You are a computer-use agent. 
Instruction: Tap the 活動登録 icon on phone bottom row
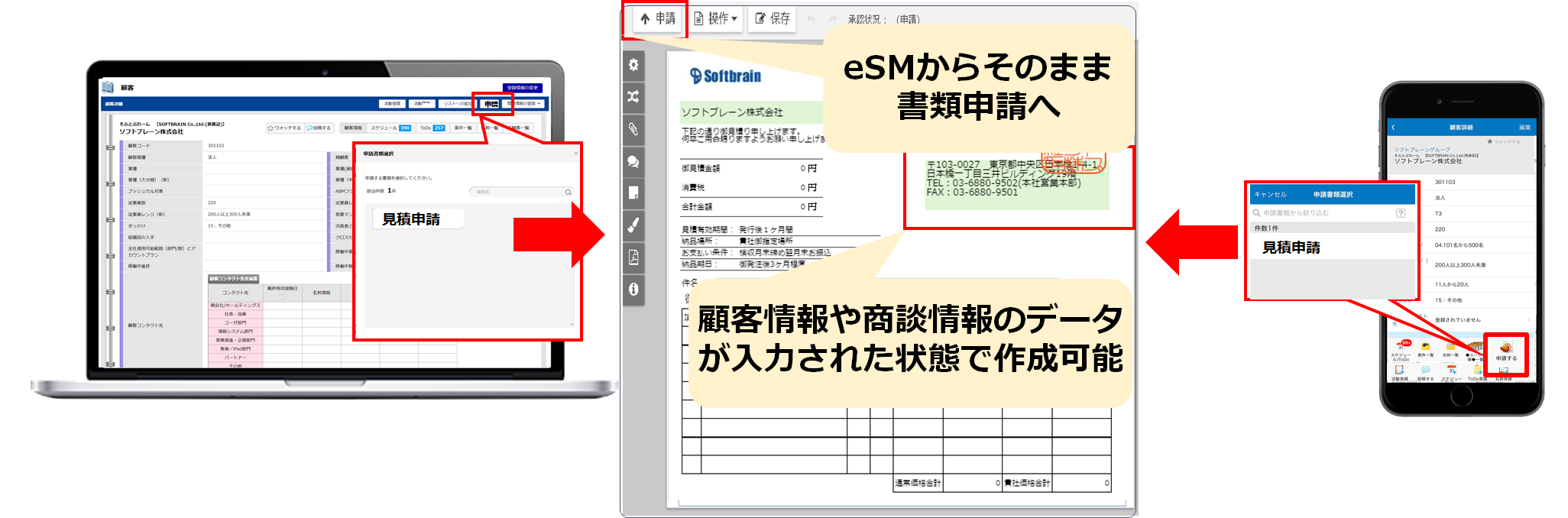(x=1399, y=374)
